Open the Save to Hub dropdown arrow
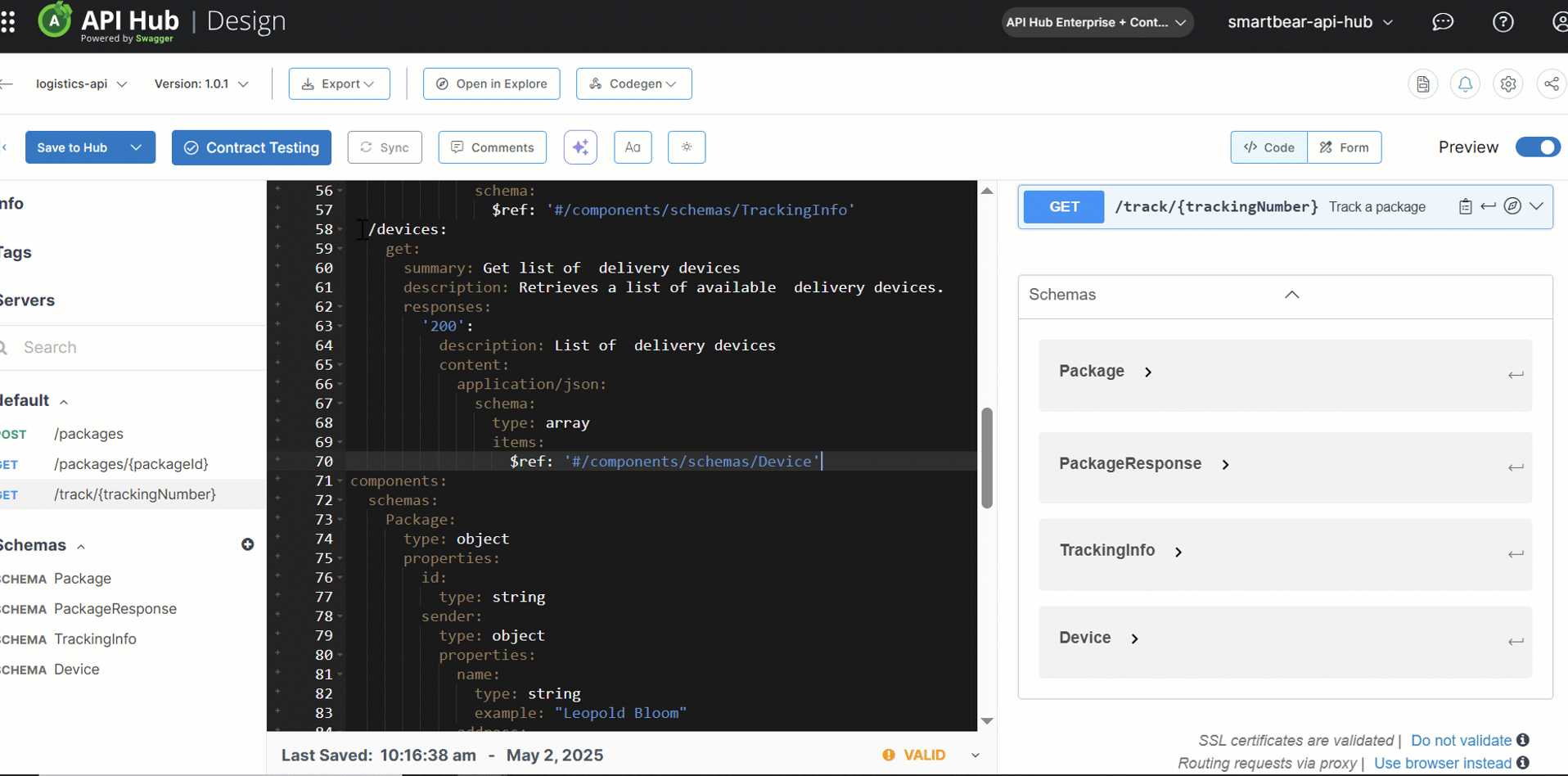The image size is (1568, 776). coord(136,147)
